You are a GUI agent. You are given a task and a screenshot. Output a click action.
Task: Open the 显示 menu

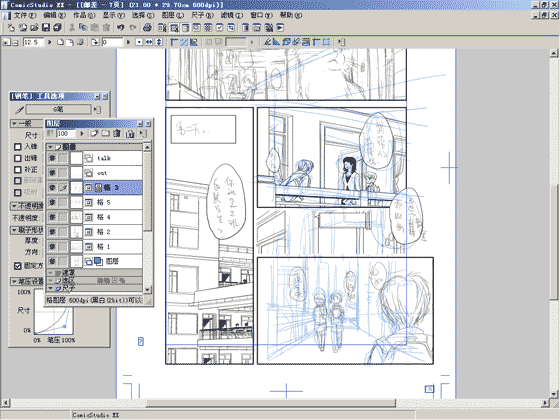pyautogui.click(x=114, y=15)
